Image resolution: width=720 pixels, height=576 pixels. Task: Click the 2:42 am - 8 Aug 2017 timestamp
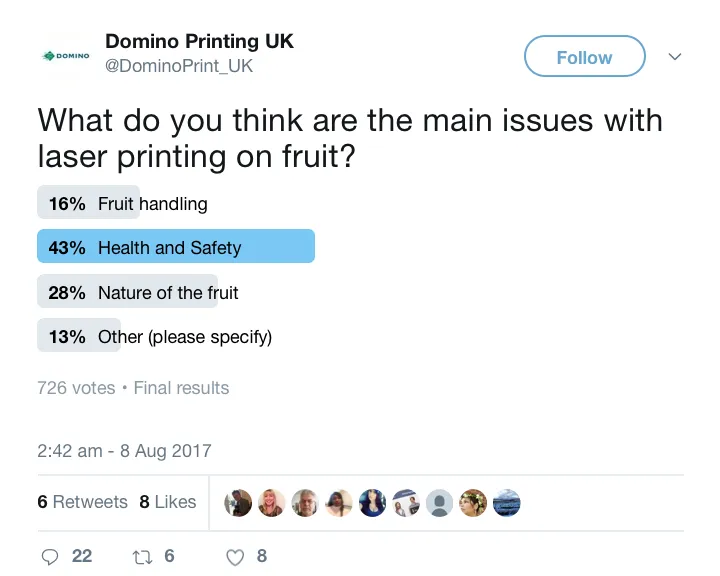(124, 451)
